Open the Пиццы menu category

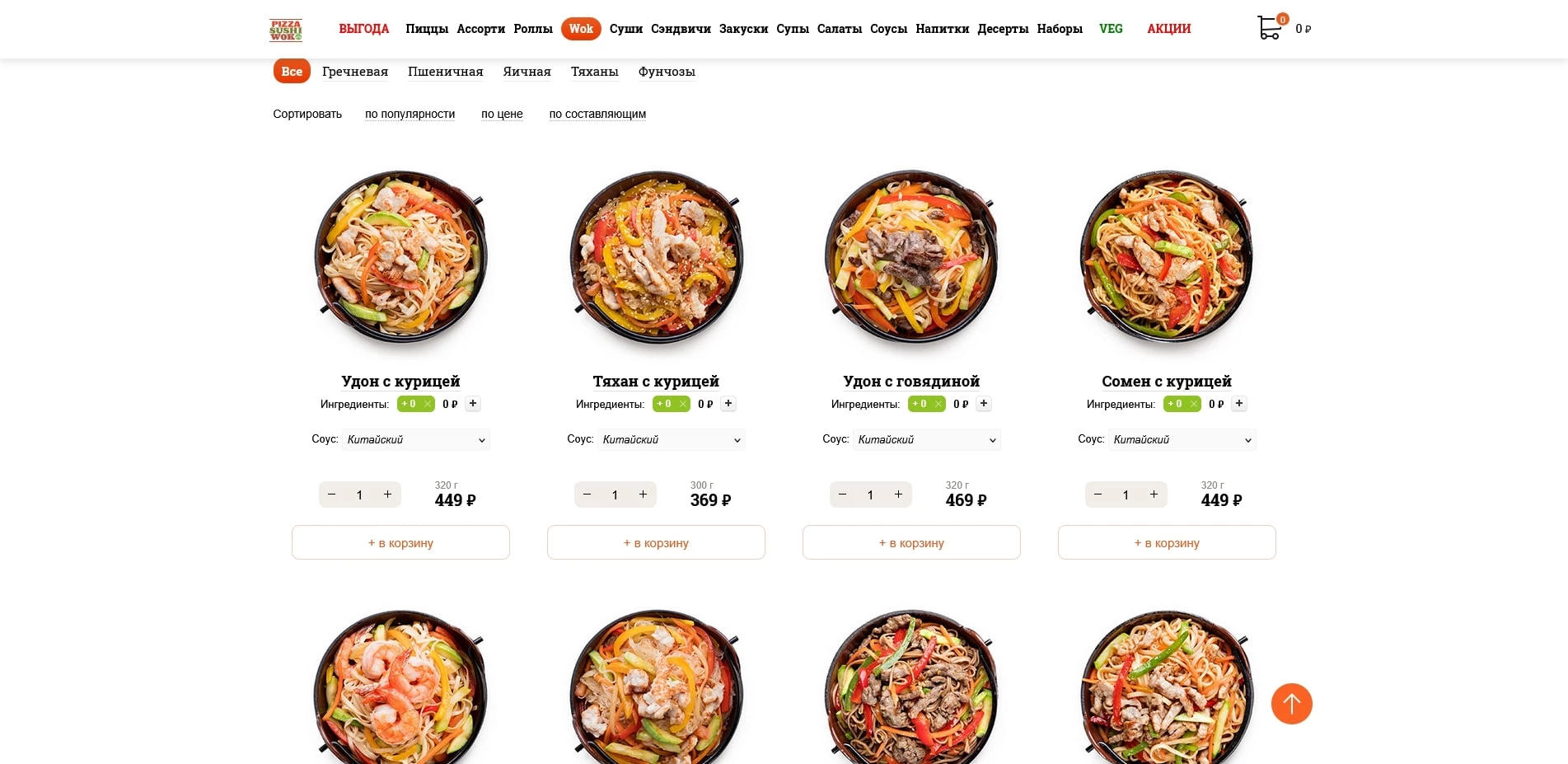pos(427,29)
